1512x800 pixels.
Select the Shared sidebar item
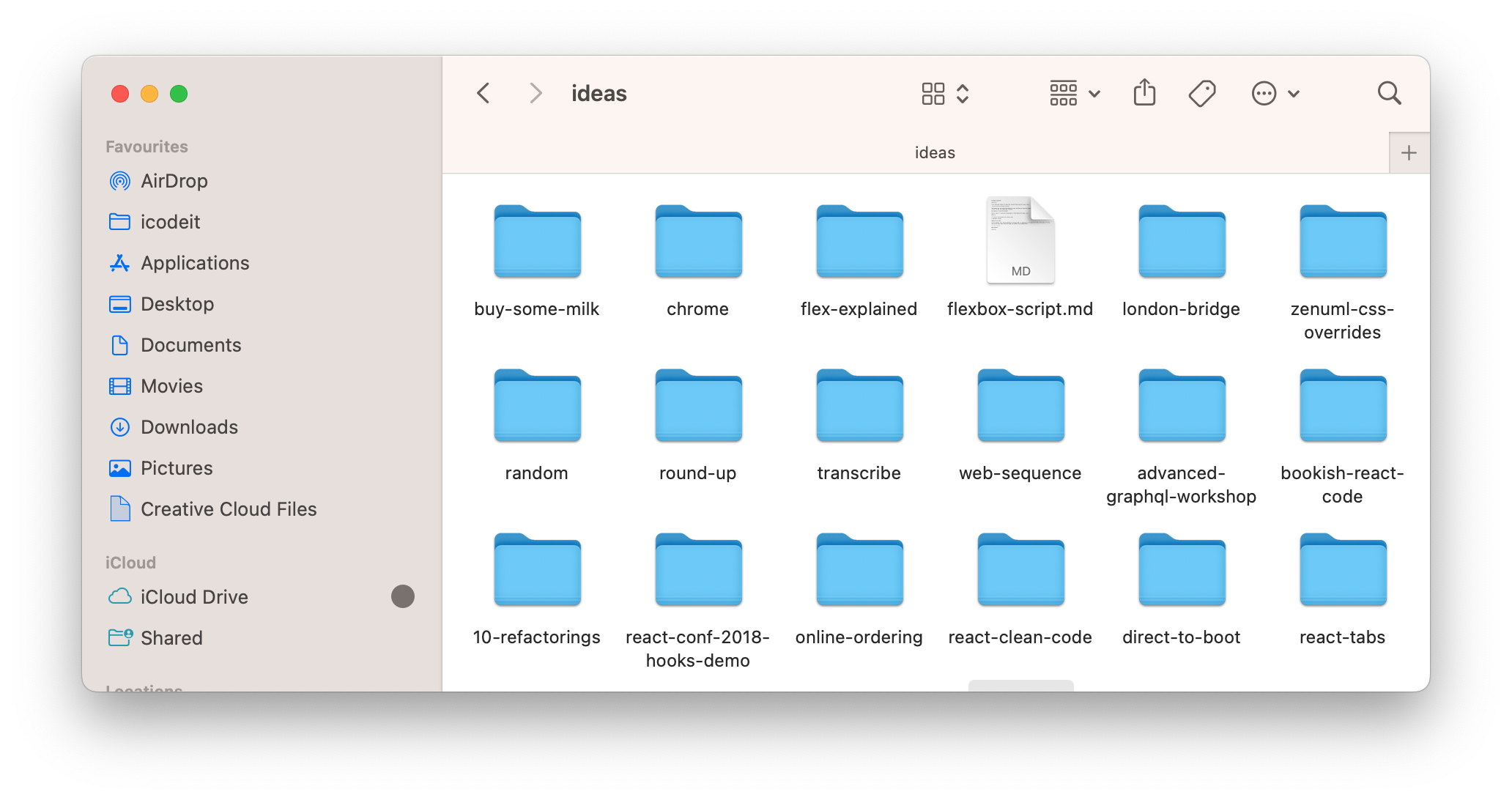(171, 638)
